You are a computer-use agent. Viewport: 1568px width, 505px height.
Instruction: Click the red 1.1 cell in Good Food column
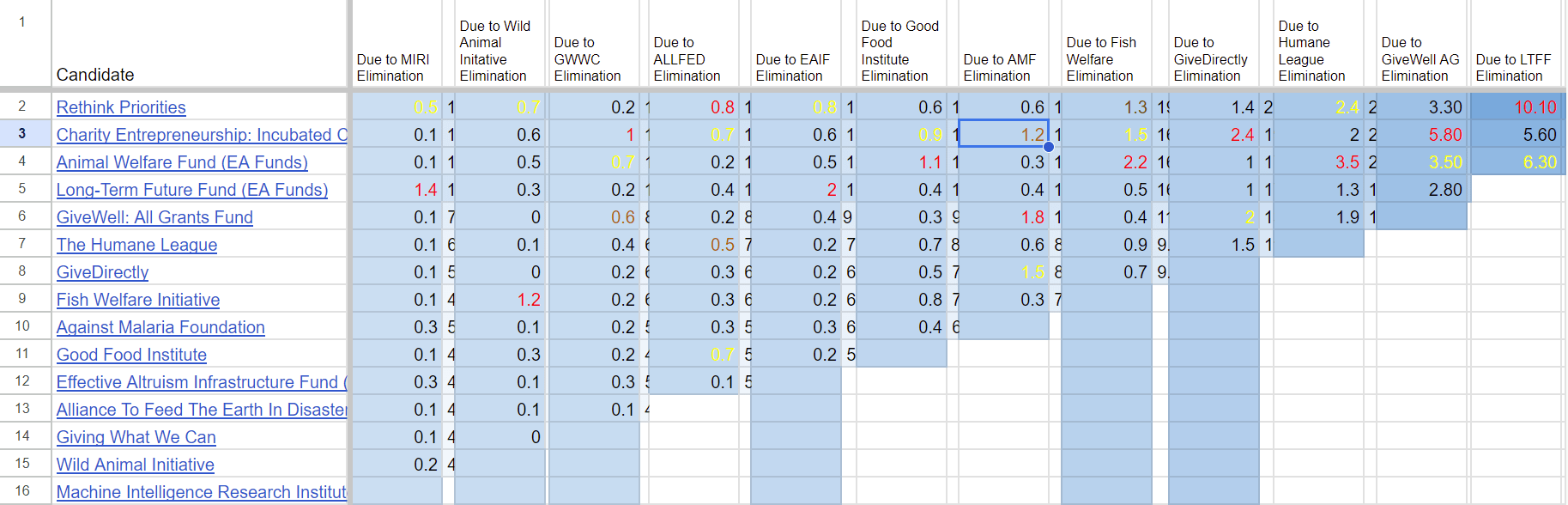[x=901, y=162]
